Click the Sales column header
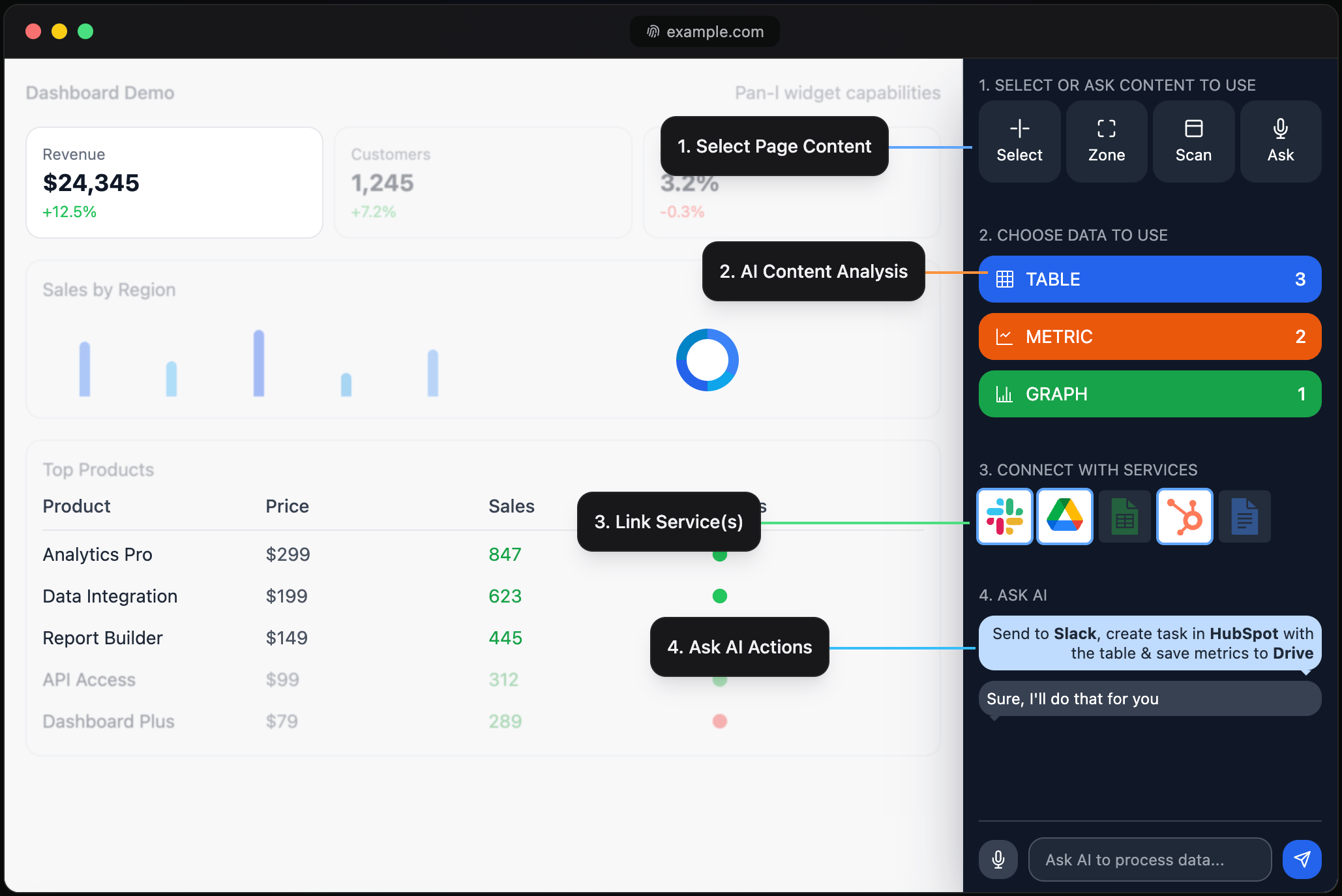Screen dimensions: 1342x896 (x=511, y=506)
